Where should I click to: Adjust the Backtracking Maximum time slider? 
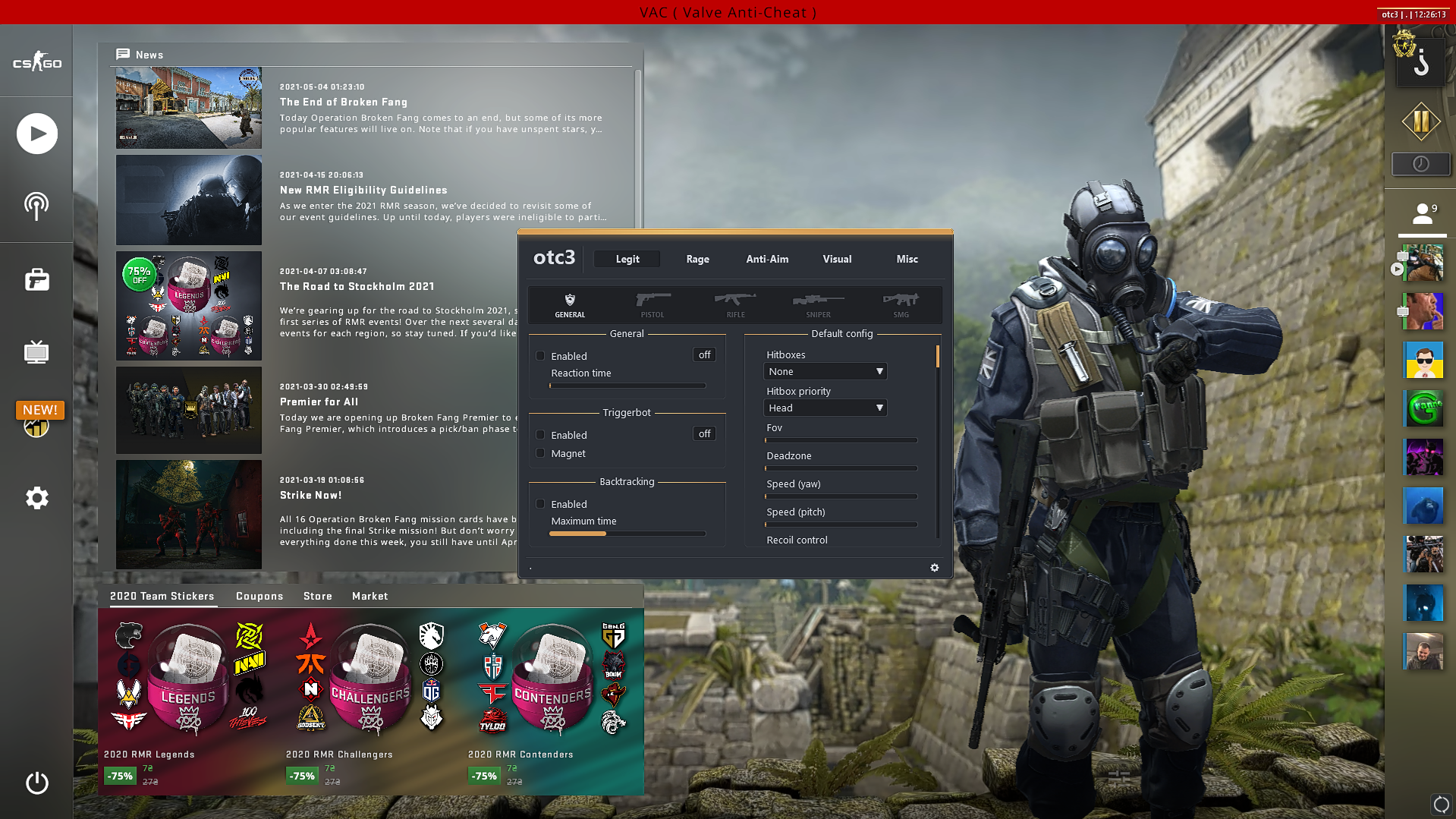click(x=627, y=534)
